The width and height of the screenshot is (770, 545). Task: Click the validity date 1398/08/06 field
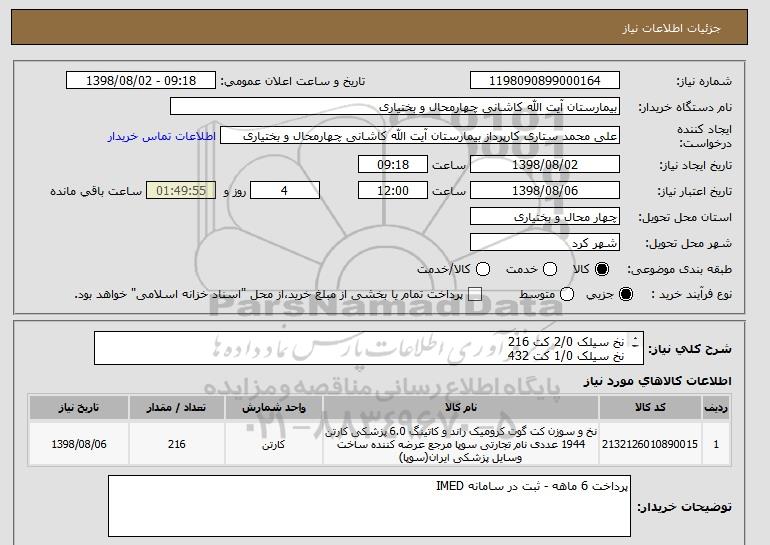point(545,191)
